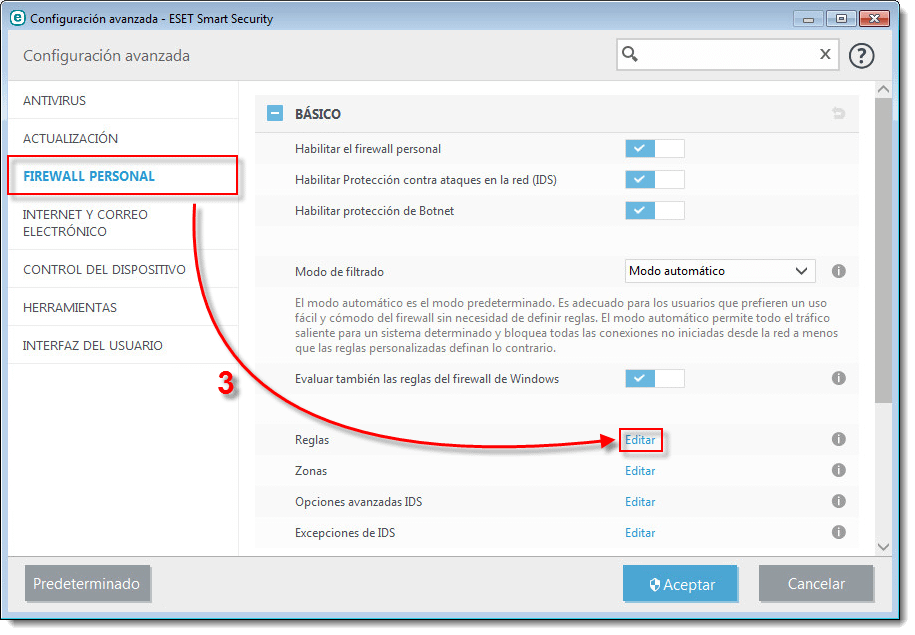
Task: Click info icon next to Modo de filtrado
Action: (x=839, y=271)
